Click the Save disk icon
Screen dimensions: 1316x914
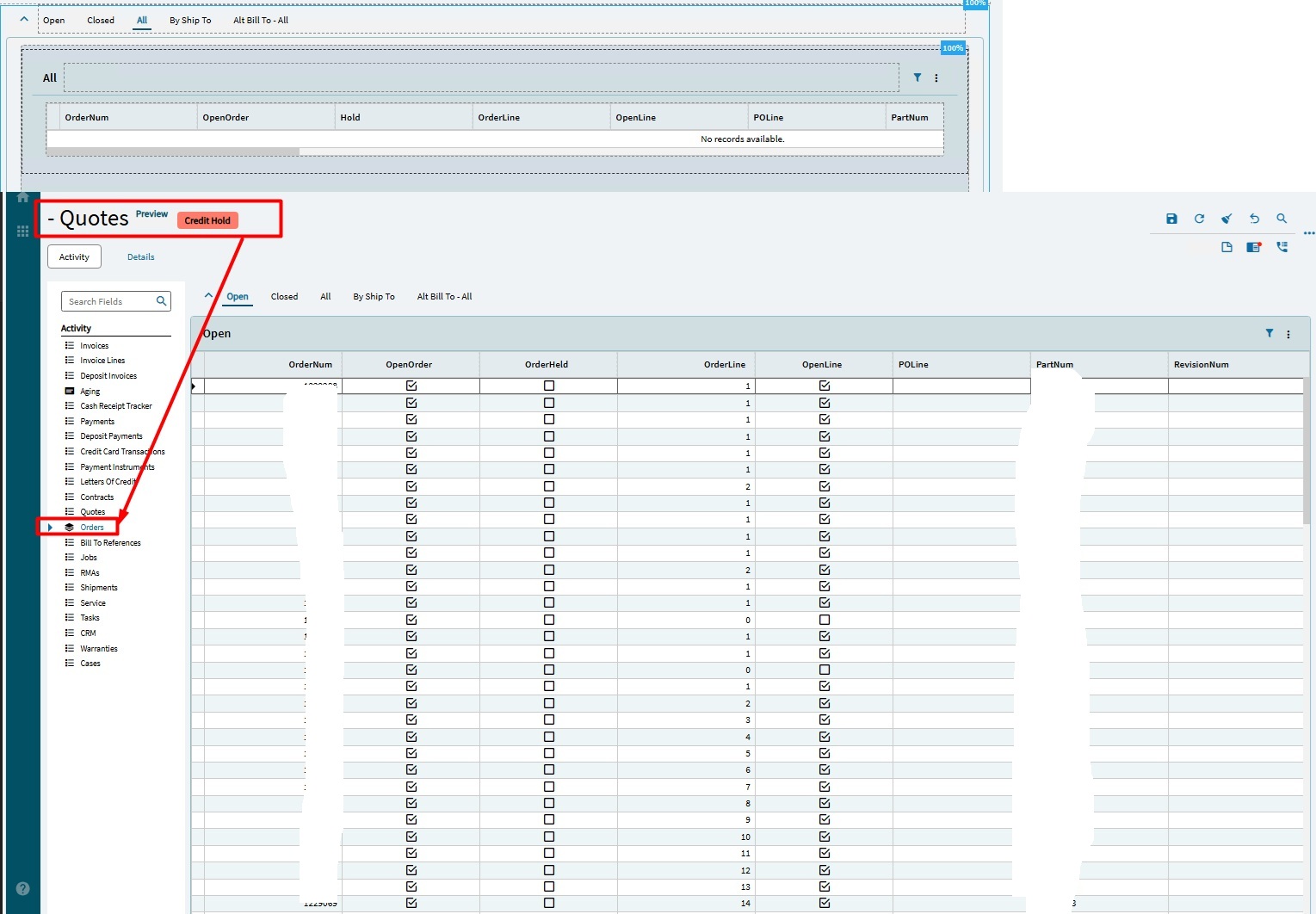point(1171,219)
